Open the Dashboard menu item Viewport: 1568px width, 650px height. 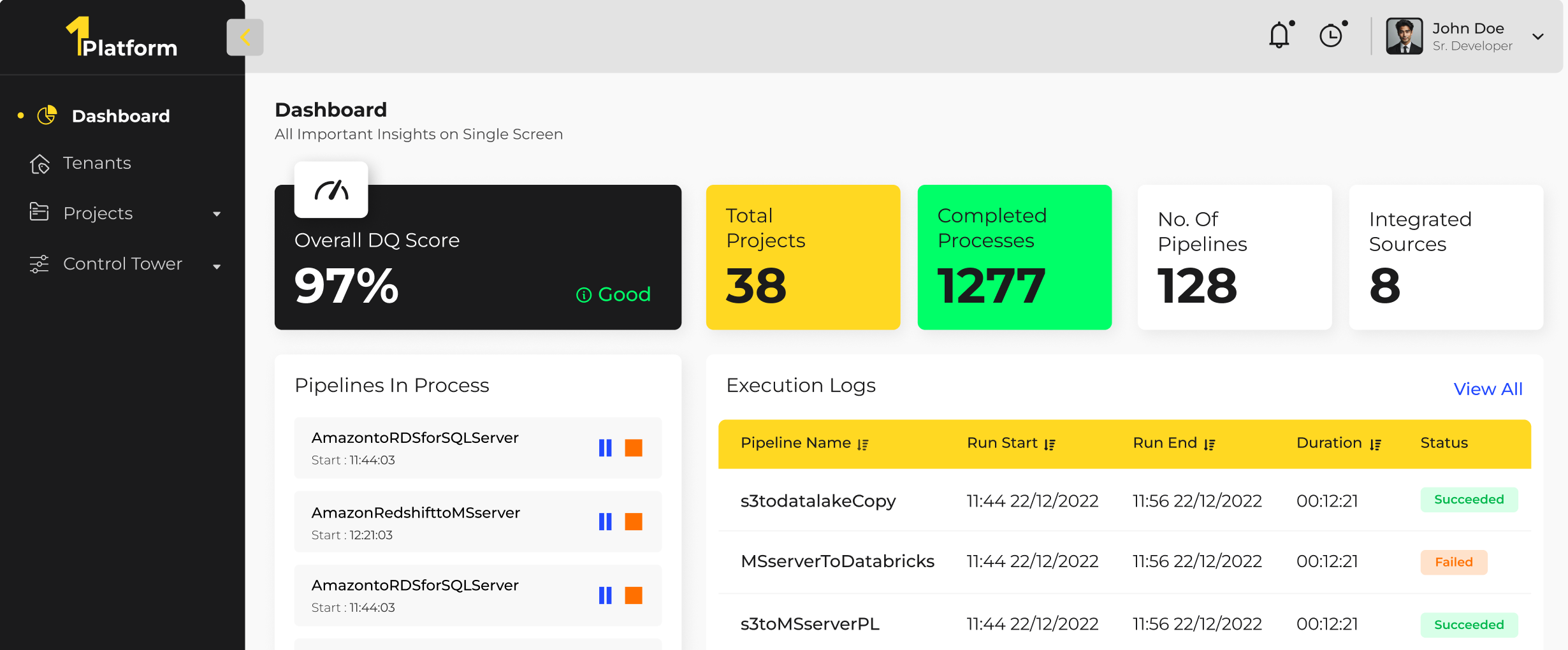[x=120, y=116]
